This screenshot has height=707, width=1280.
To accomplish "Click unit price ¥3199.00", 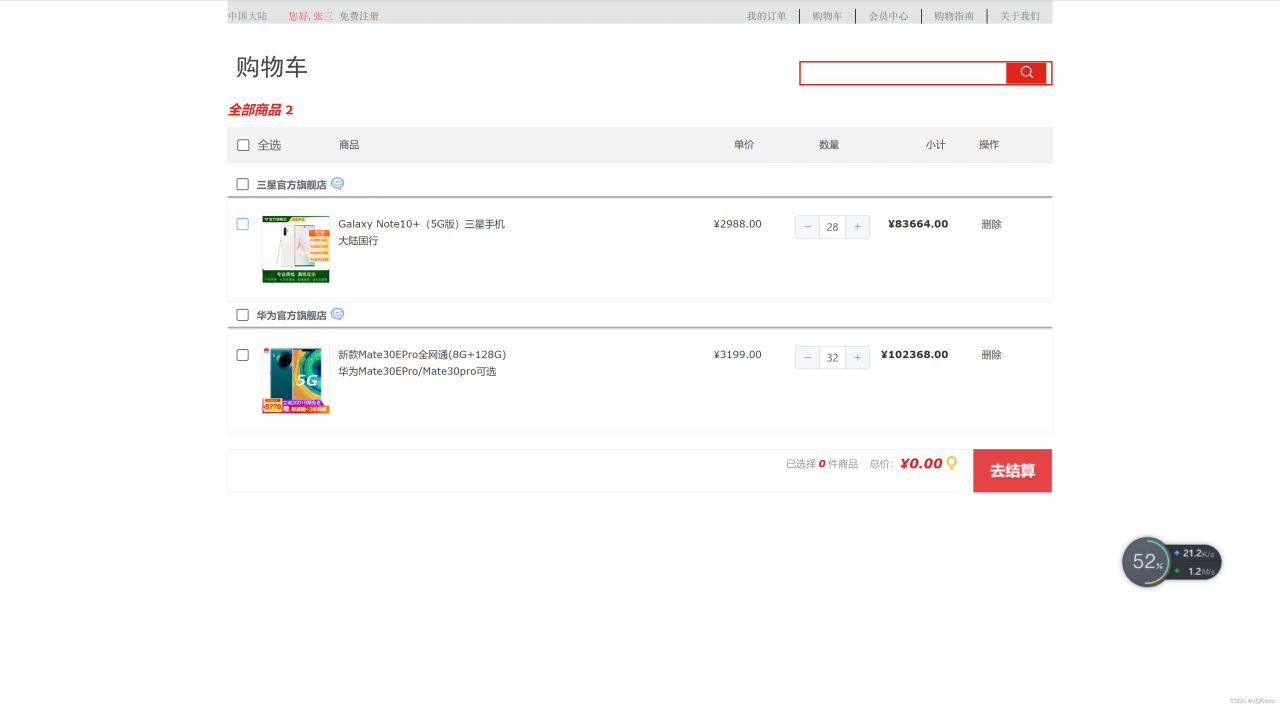I will point(737,355).
